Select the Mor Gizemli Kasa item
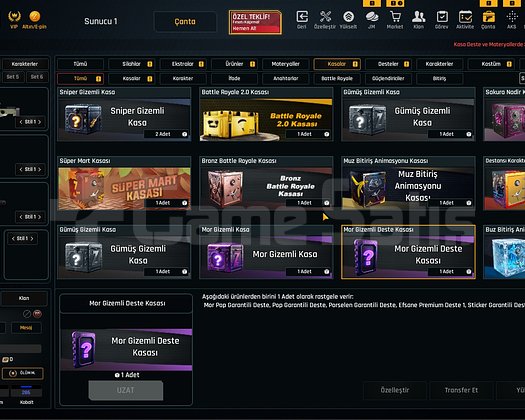Screen dimensions: 525x420 coord(266,252)
